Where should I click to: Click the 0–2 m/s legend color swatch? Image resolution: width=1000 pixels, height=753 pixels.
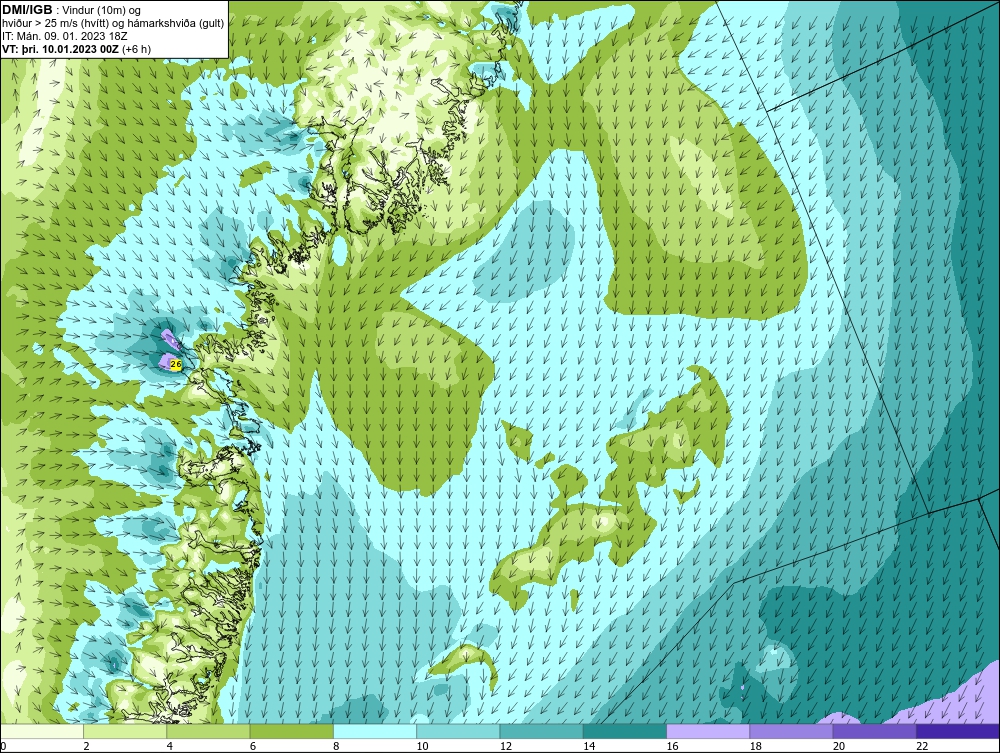42,731
